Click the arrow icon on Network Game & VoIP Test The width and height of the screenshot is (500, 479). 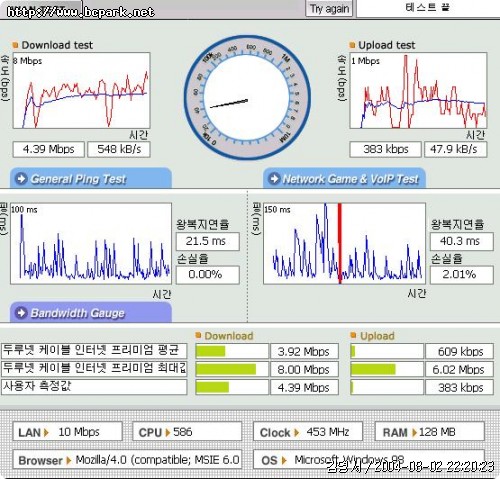point(274,179)
